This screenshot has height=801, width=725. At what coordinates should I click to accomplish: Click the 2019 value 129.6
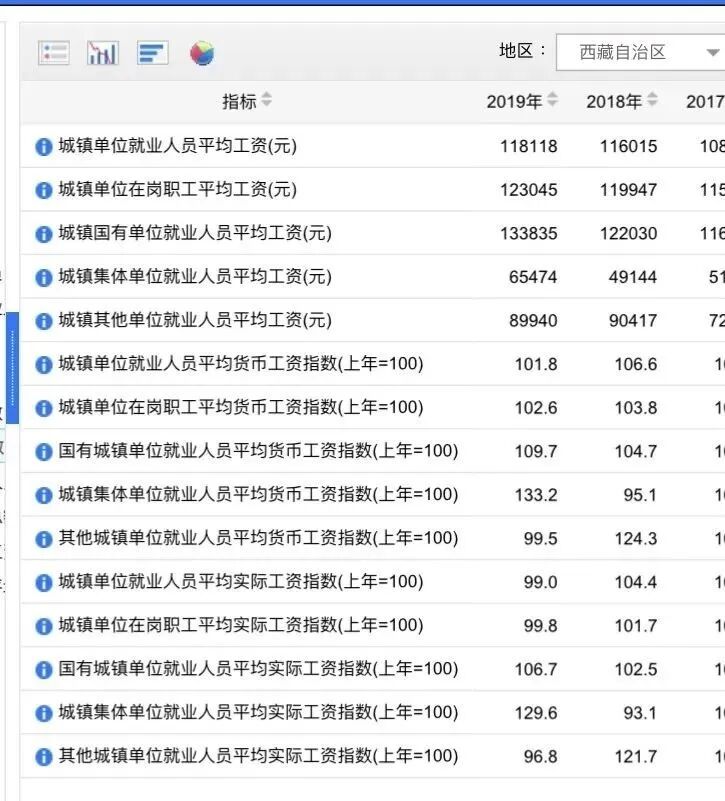pos(536,713)
